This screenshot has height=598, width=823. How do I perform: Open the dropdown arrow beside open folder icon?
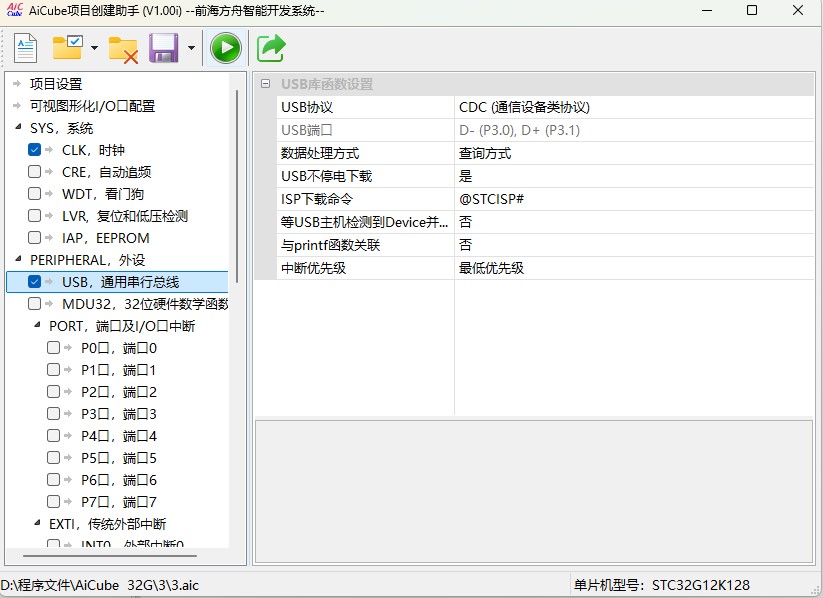click(x=94, y=48)
